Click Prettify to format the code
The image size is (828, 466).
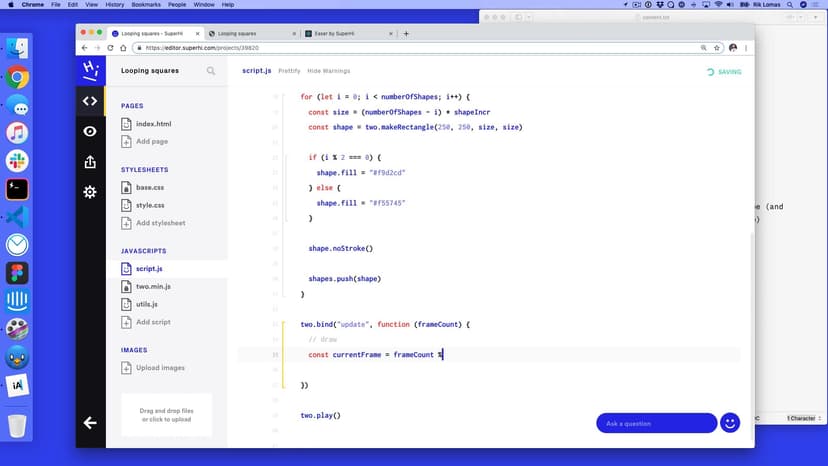click(x=289, y=71)
